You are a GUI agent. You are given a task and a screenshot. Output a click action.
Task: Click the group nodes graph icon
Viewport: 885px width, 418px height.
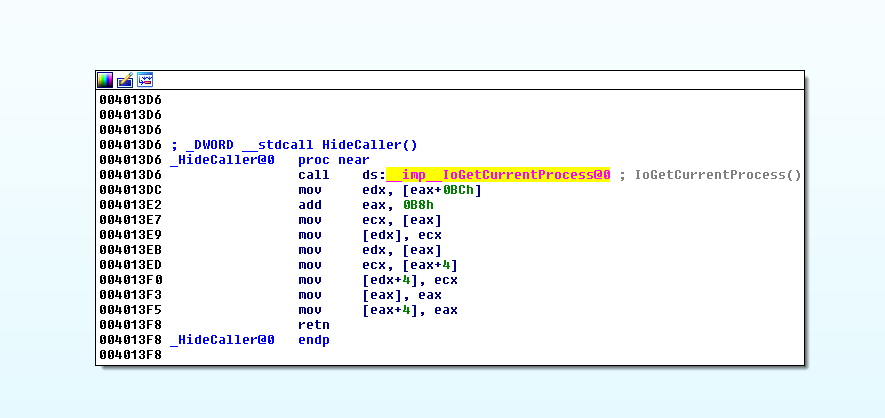(x=145, y=80)
